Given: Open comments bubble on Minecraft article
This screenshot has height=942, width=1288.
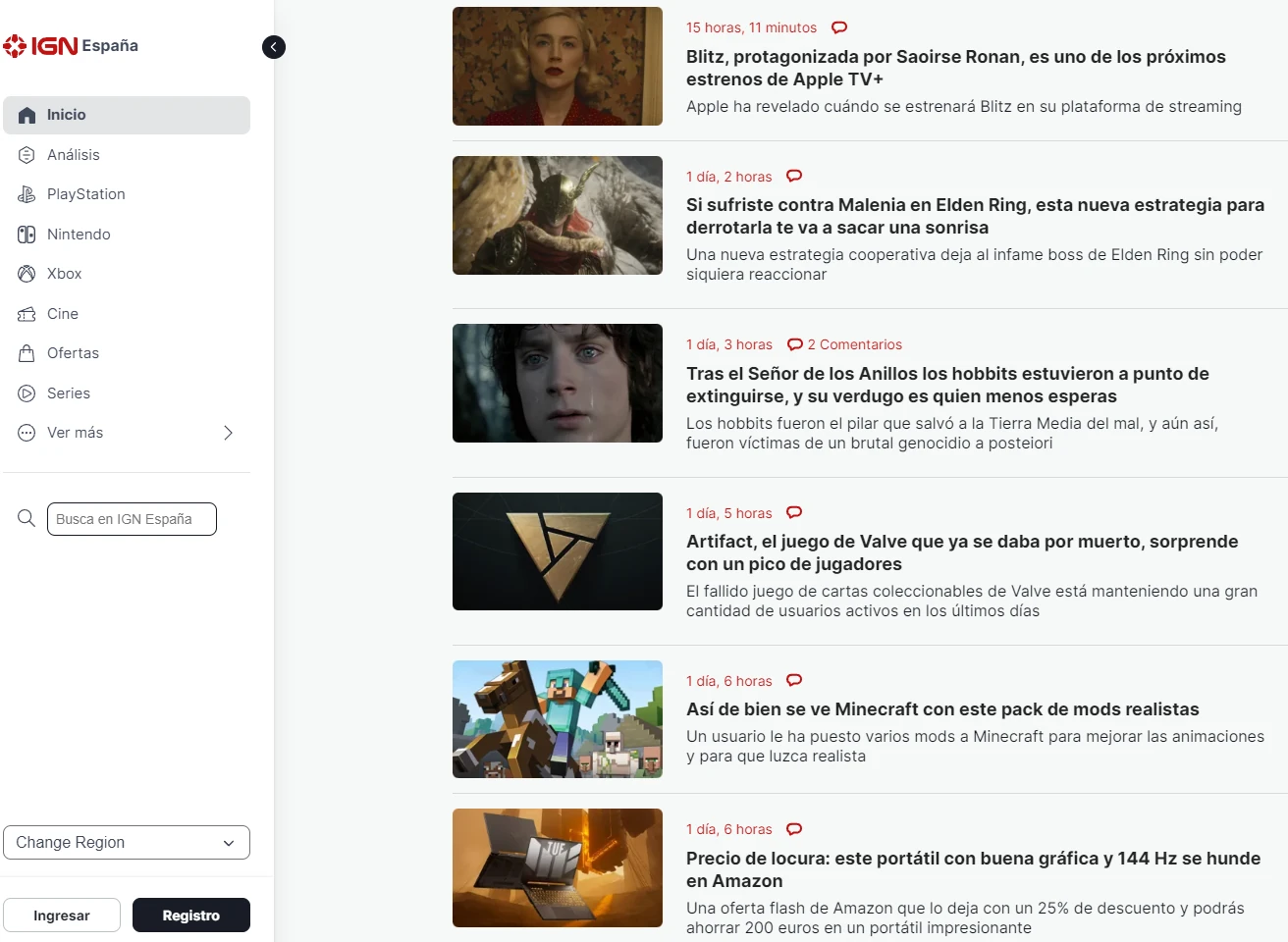Looking at the screenshot, I should pos(794,680).
